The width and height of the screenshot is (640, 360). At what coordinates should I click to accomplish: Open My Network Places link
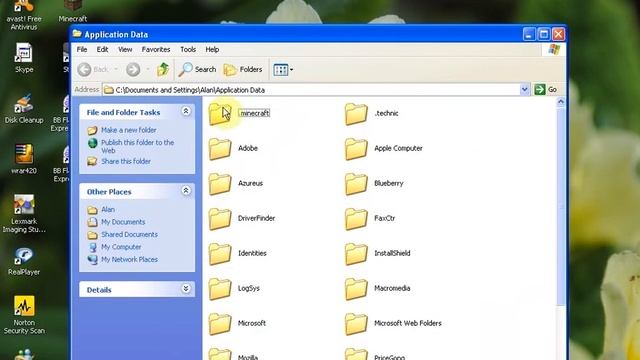pos(129,260)
